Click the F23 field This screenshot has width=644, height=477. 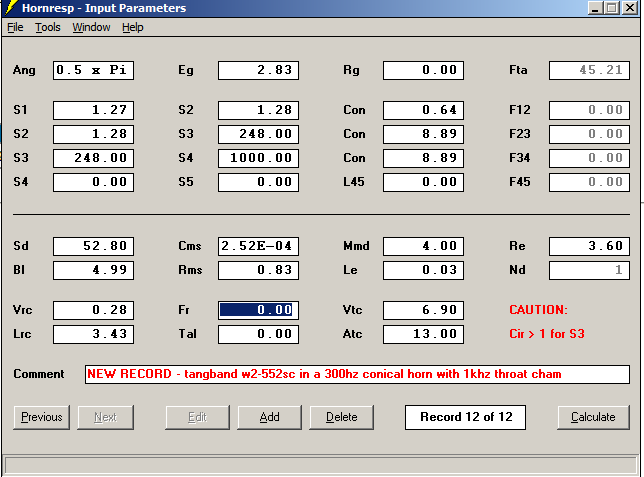[x=589, y=134]
